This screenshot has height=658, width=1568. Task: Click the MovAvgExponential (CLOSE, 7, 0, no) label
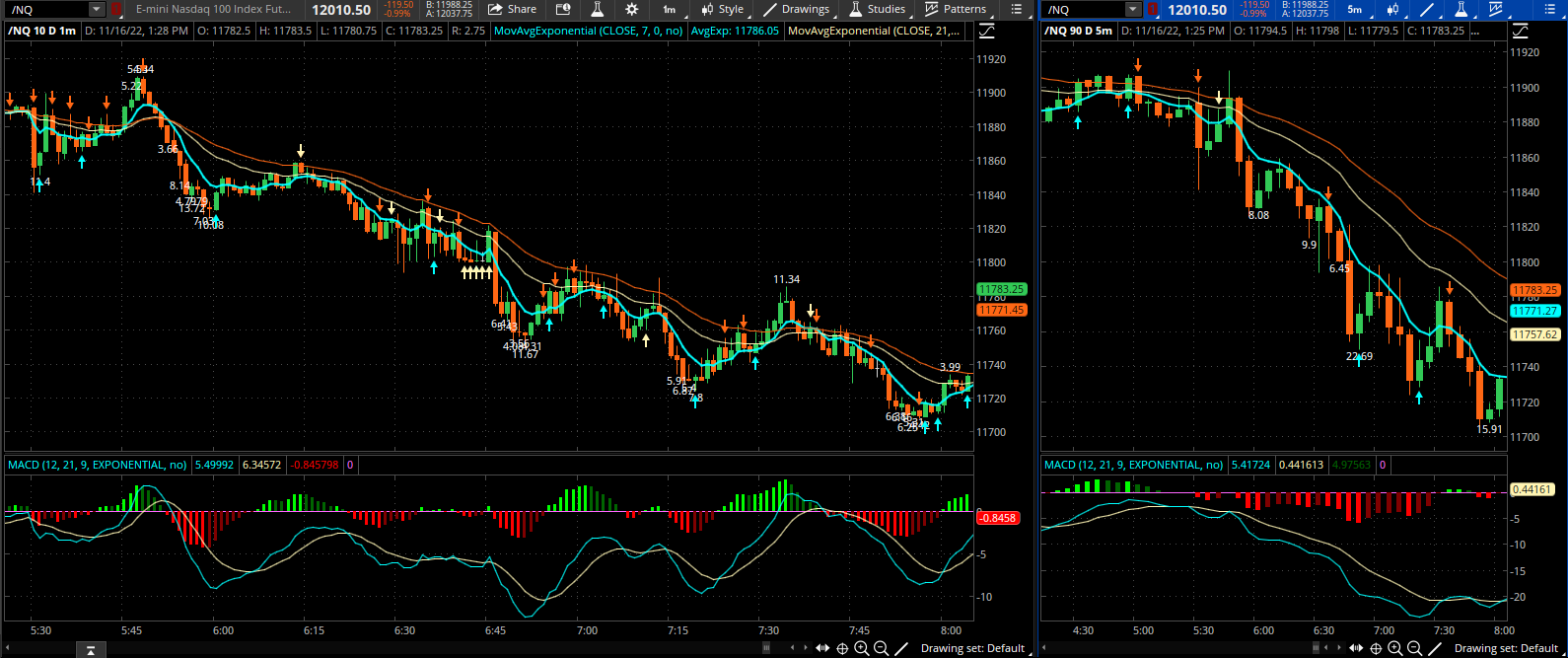588,31
